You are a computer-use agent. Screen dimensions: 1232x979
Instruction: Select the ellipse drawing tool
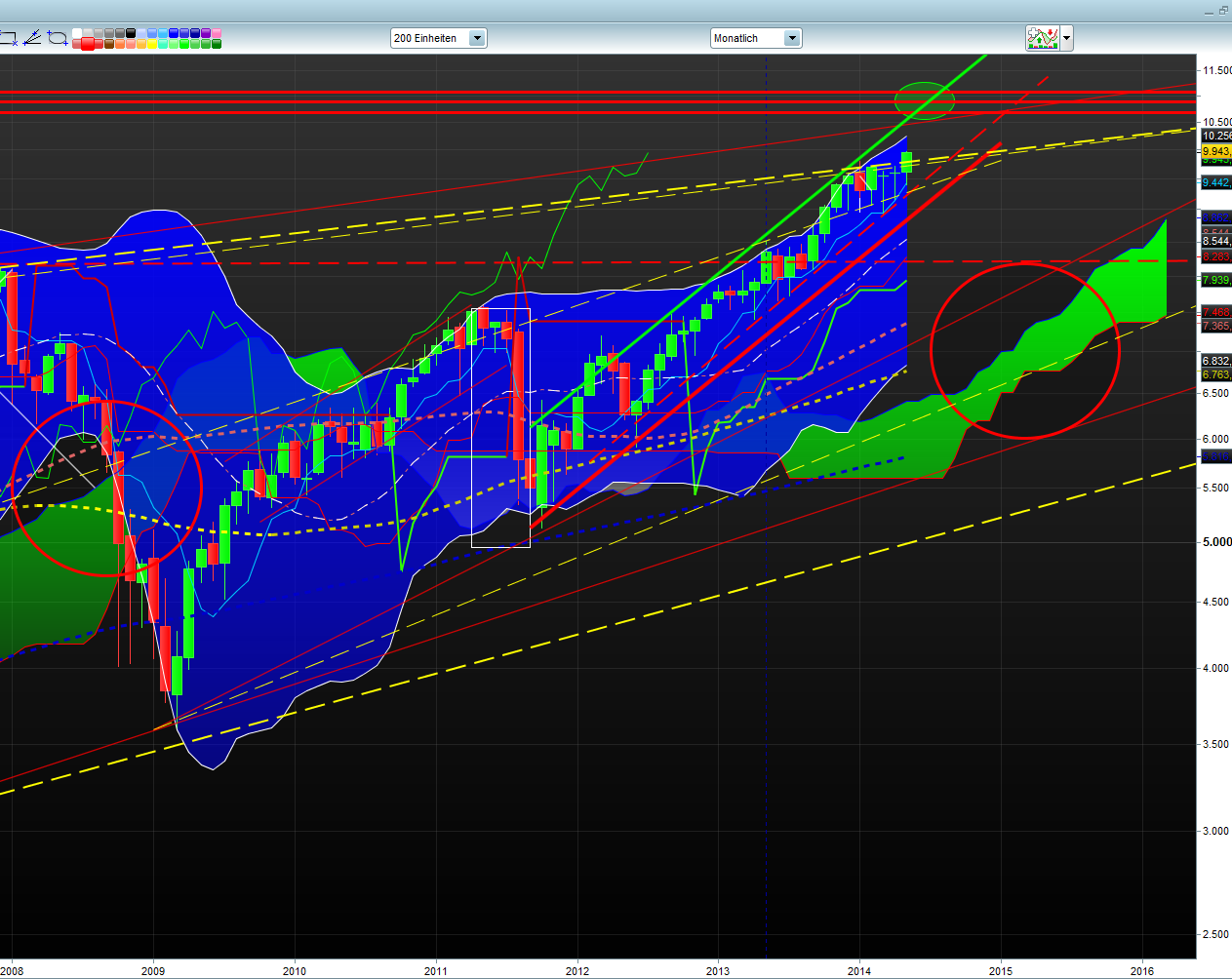[x=57, y=39]
